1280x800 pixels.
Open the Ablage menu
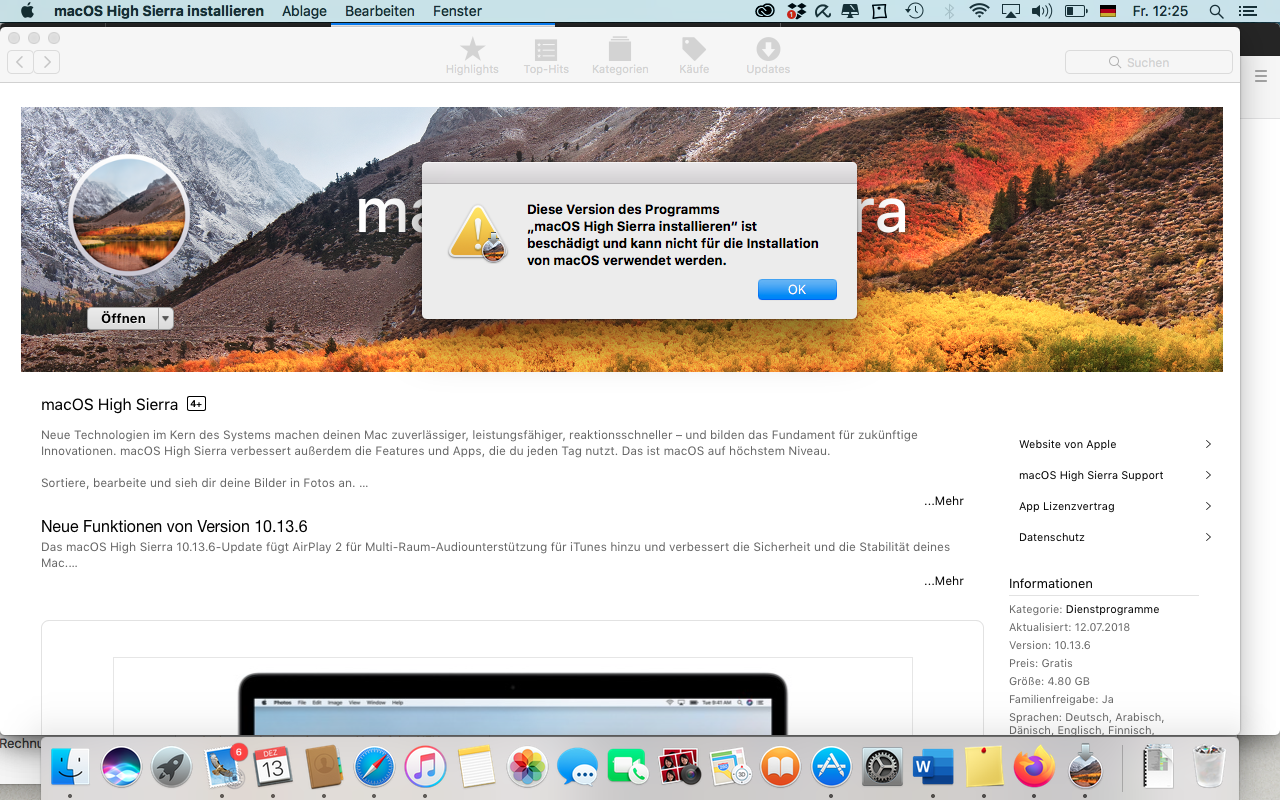click(x=304, y=11)
